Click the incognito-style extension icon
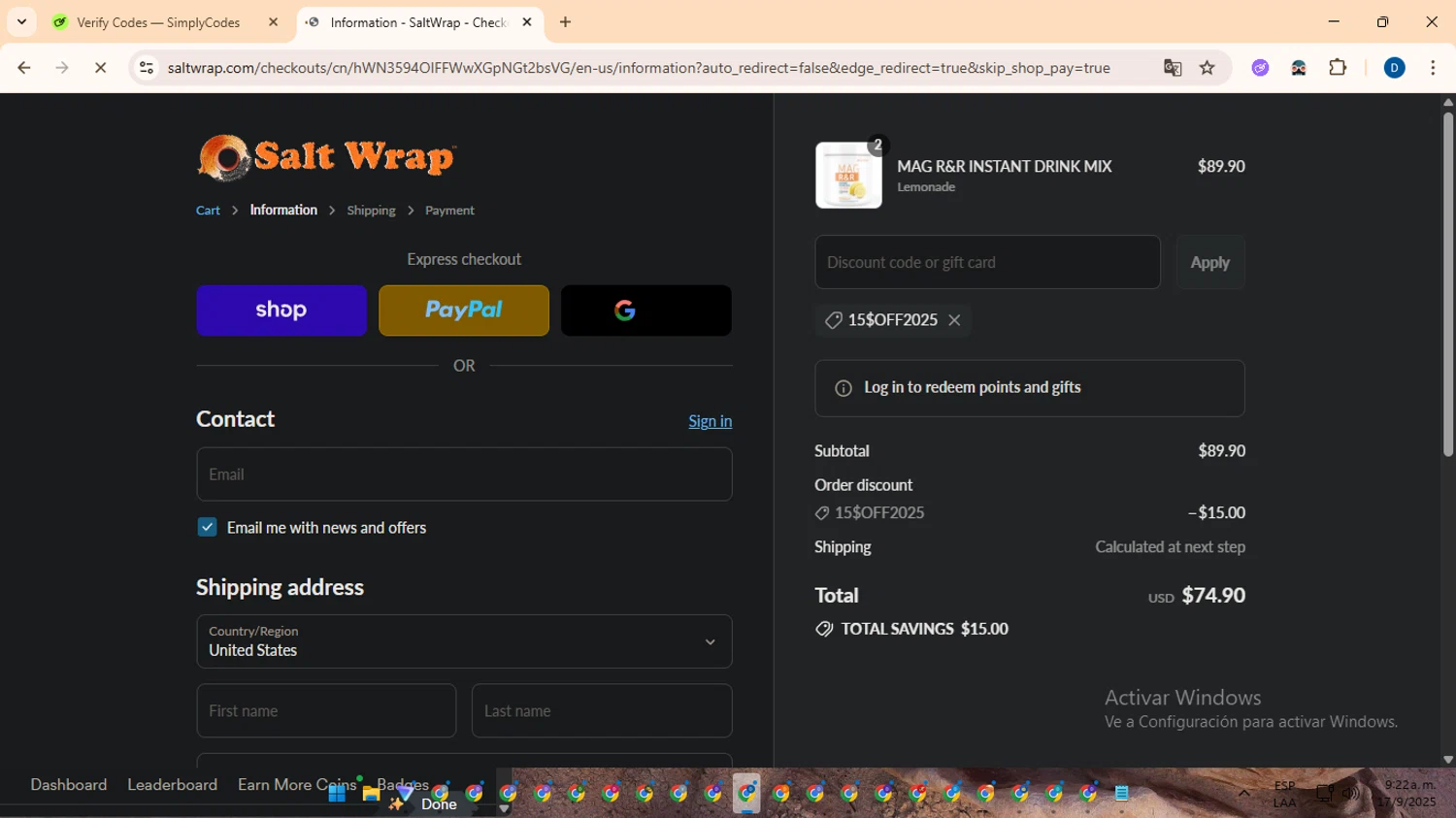Viewport: 1456px width, 818px height. pos(1299,68)
